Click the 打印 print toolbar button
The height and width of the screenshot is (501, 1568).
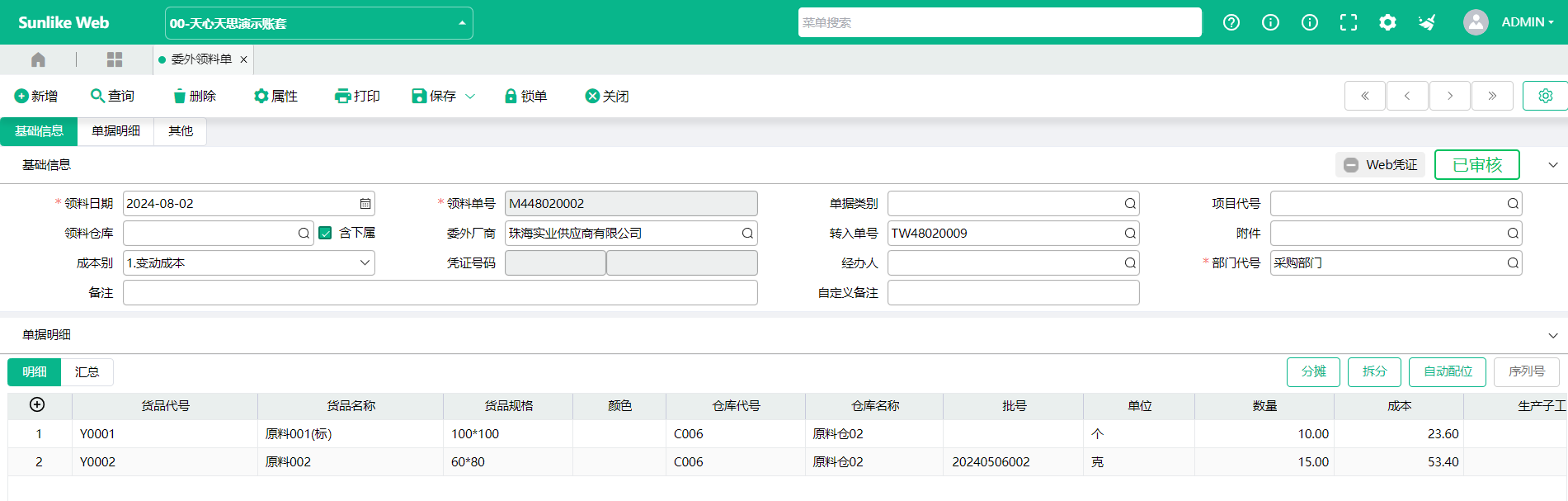tap(357, 96)
